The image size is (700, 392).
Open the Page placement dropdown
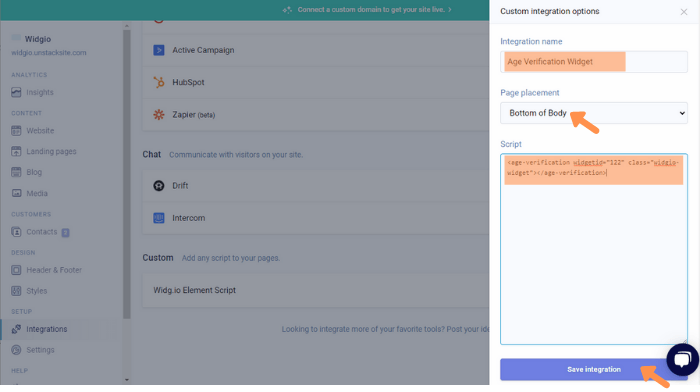tap(594, 113)
